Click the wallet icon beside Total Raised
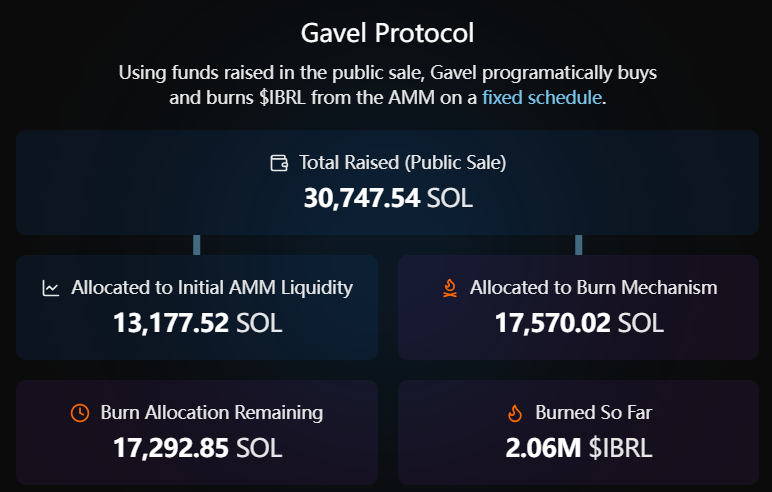The height and width of the screenshot is (492, 772). click(279, 162)
